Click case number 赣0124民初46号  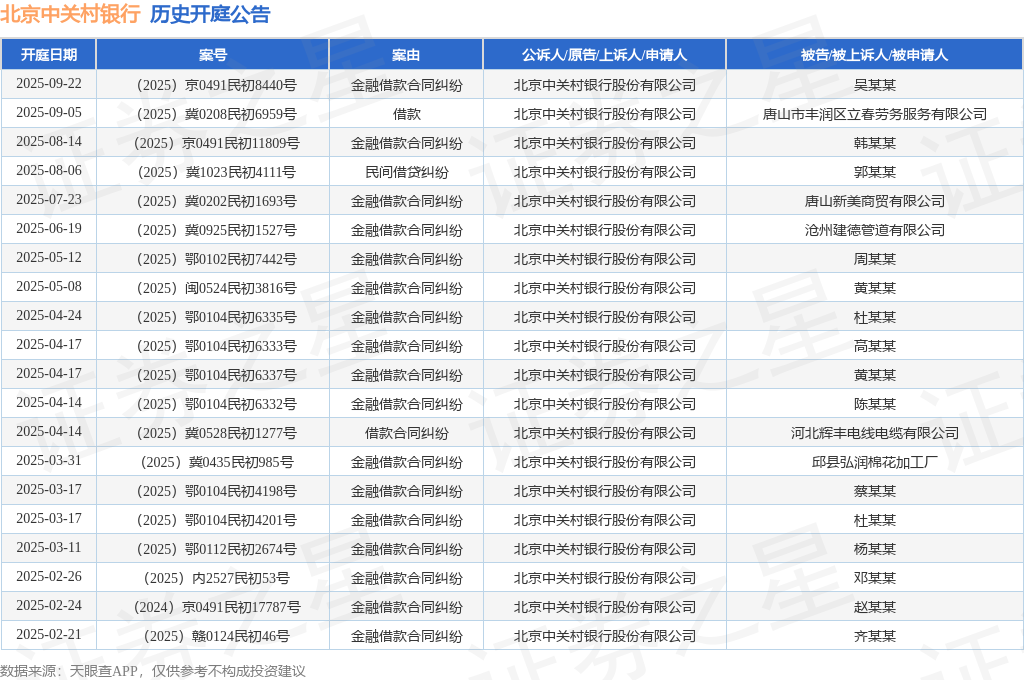point(216,636)
